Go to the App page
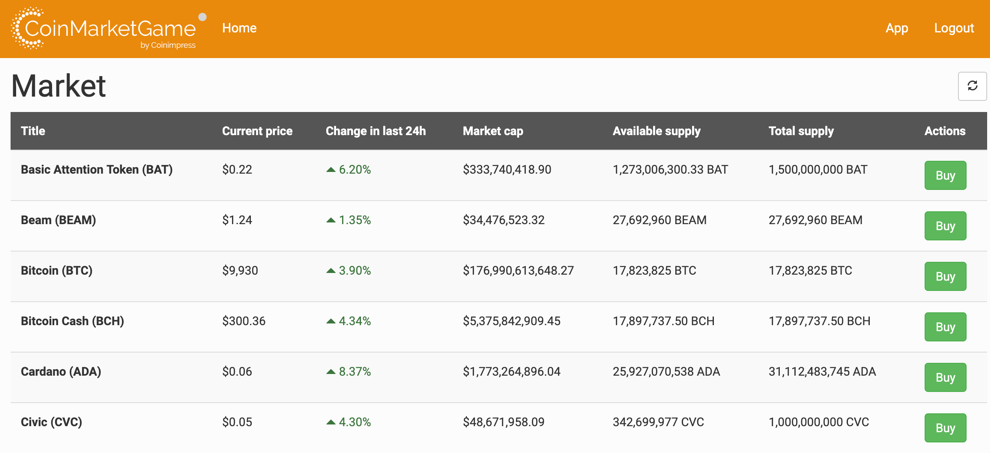Image resolution: width=990 pixels, height=453 pixels. pyautogui.click(x=896, y=28)
